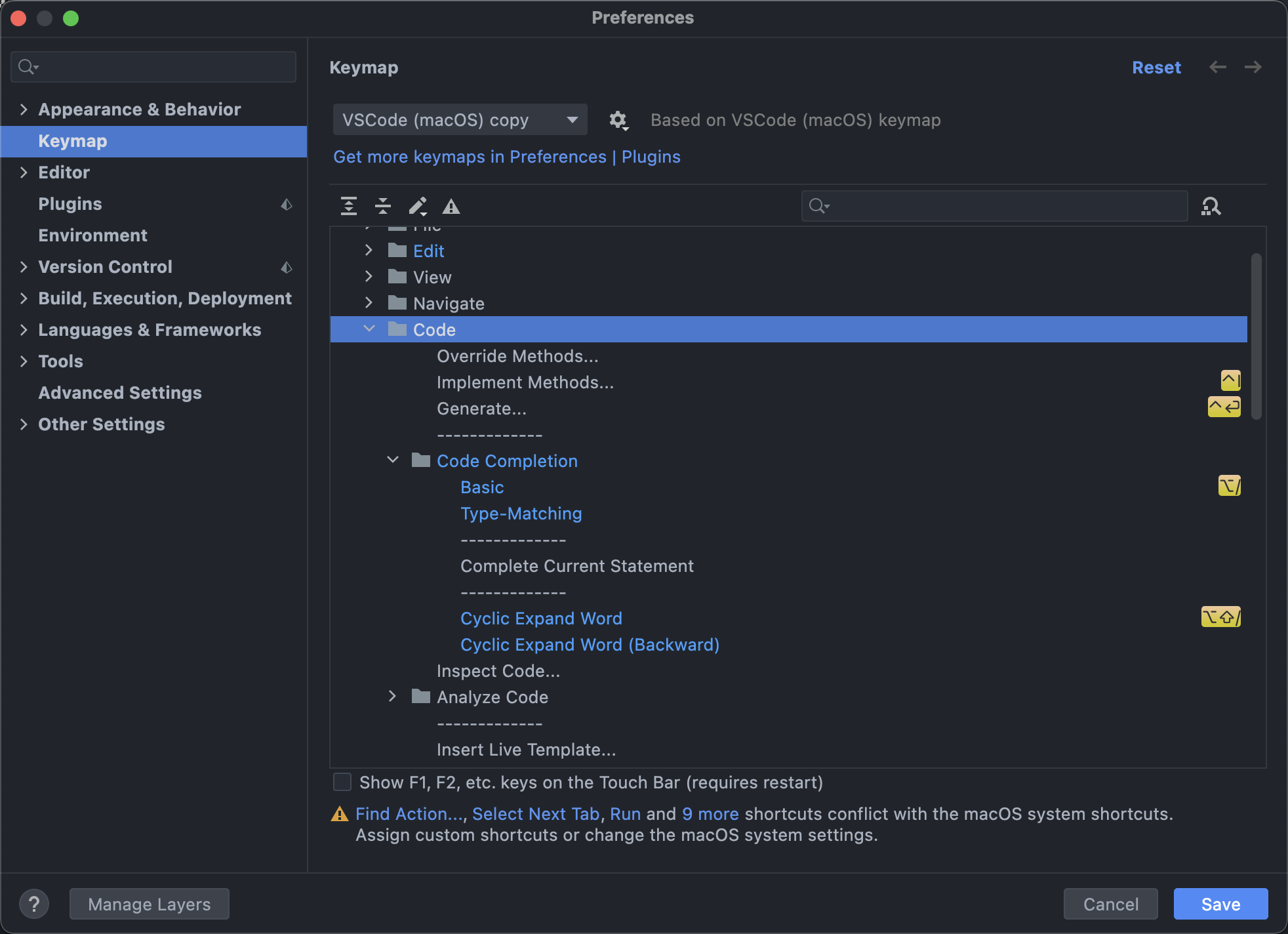Click the Collapse All toolbar icon
The image size is (1288, 934).
(383, 207)
